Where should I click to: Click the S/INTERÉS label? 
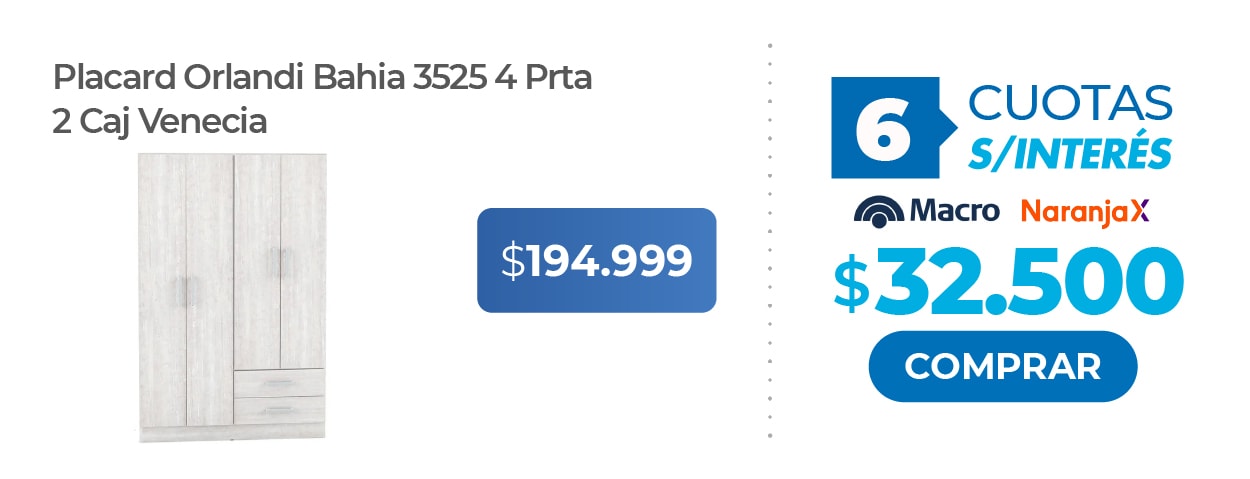1069,153
